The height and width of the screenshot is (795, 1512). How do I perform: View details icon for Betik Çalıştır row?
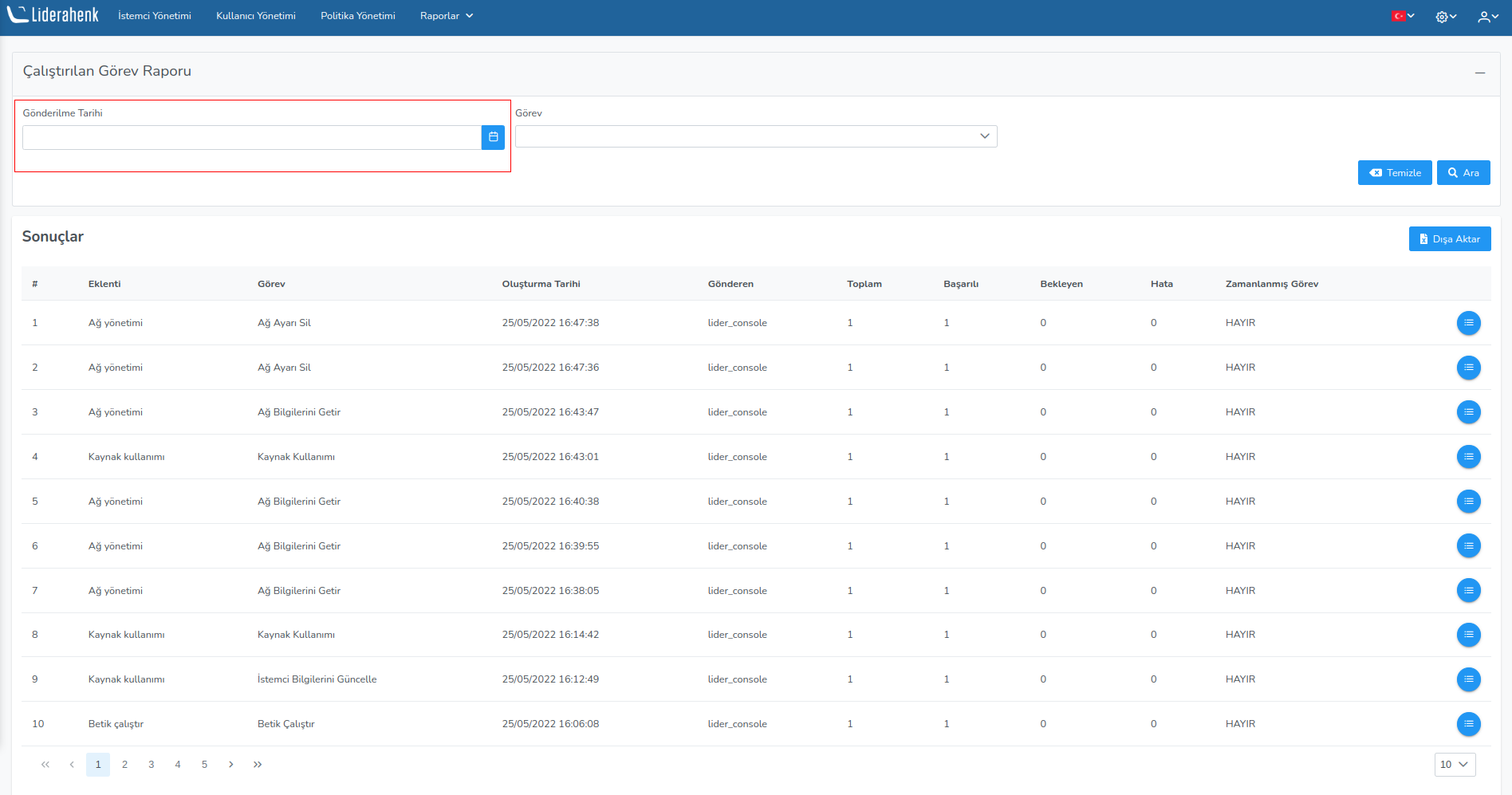pos(1468,724)
